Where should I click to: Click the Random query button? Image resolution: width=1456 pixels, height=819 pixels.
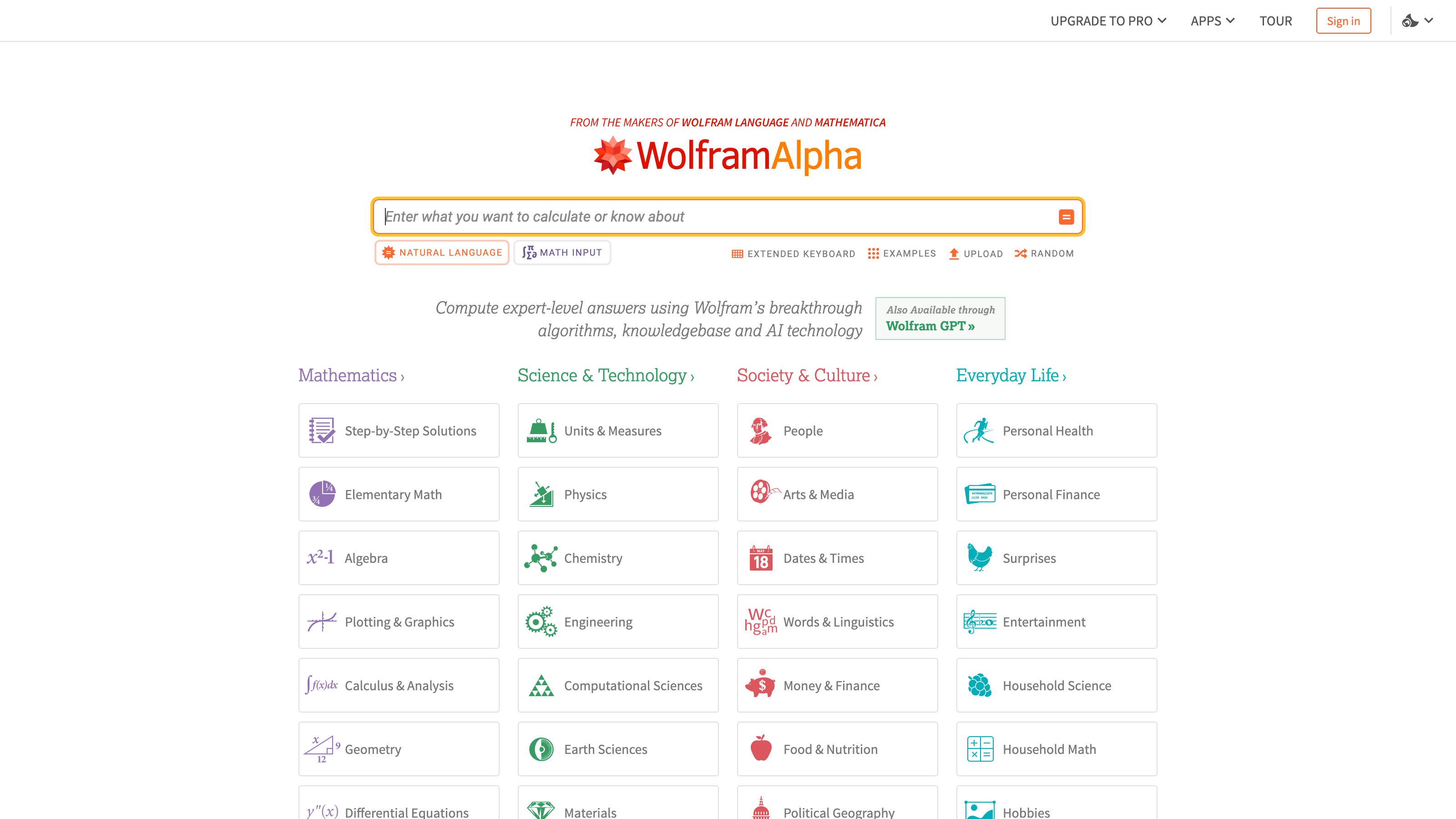(1044, 253)
